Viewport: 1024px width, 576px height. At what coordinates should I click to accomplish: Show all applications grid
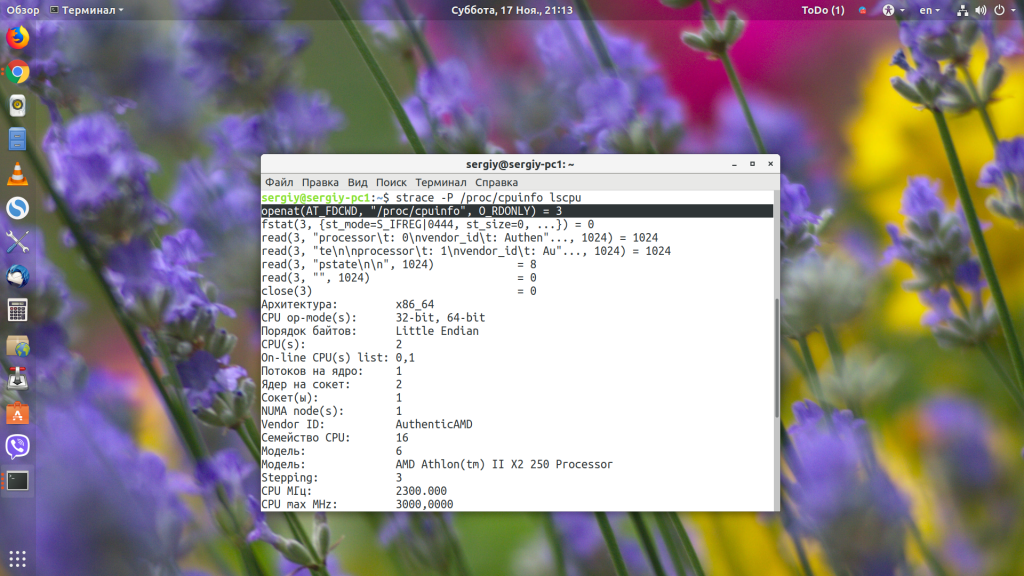point(18,559)
